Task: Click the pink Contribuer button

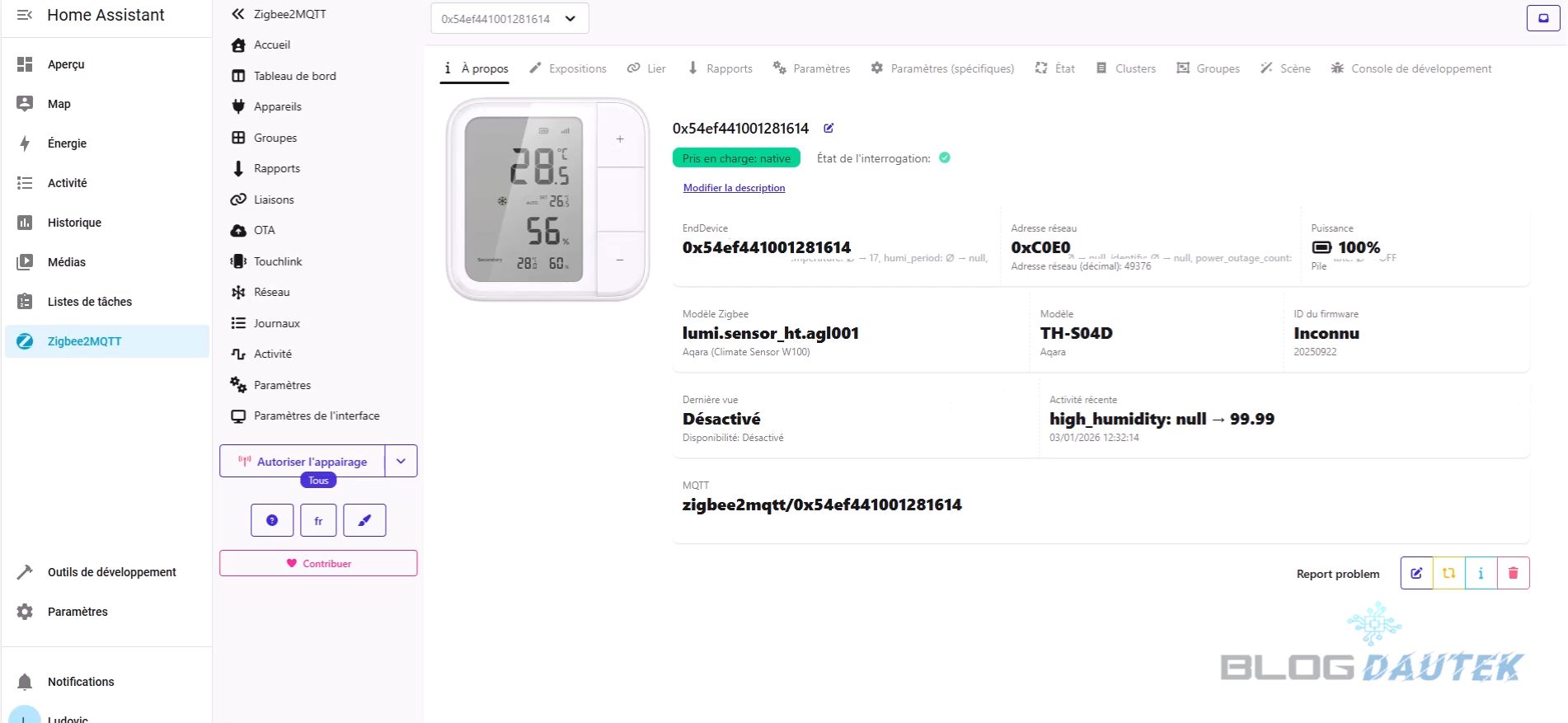Action: [318, 563]
